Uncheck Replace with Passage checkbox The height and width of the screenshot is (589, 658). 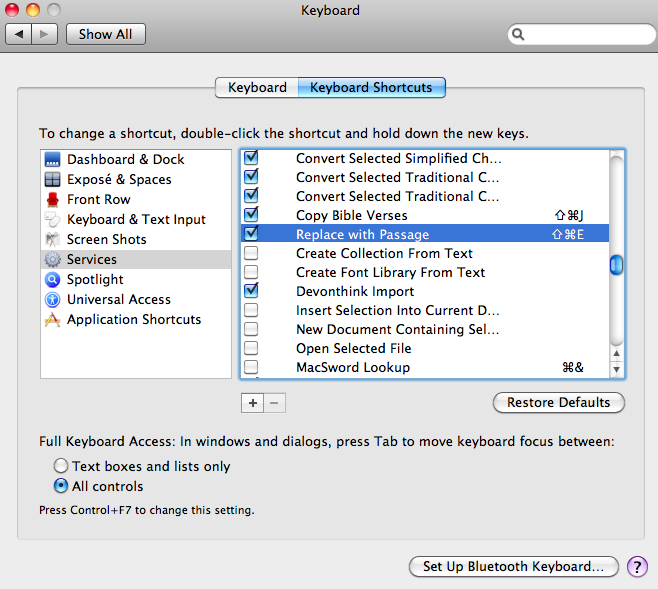(x=251, y=233)
